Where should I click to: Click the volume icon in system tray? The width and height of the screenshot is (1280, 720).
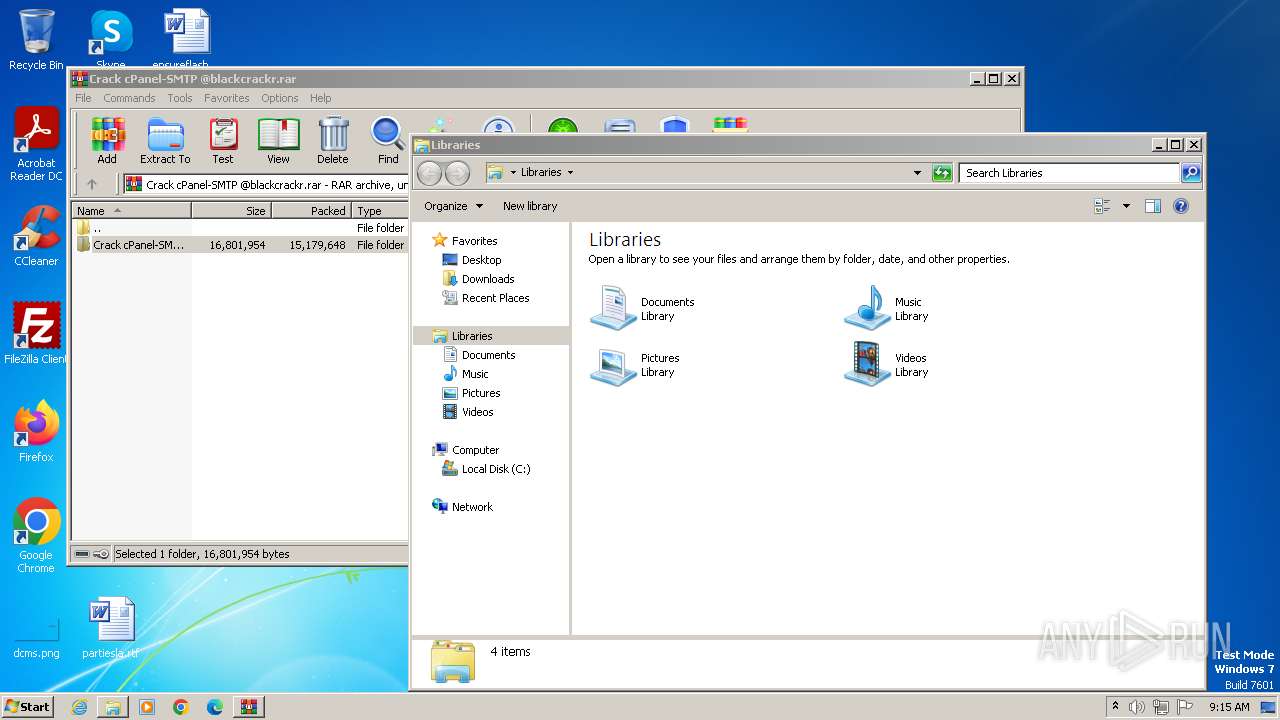1137,707
